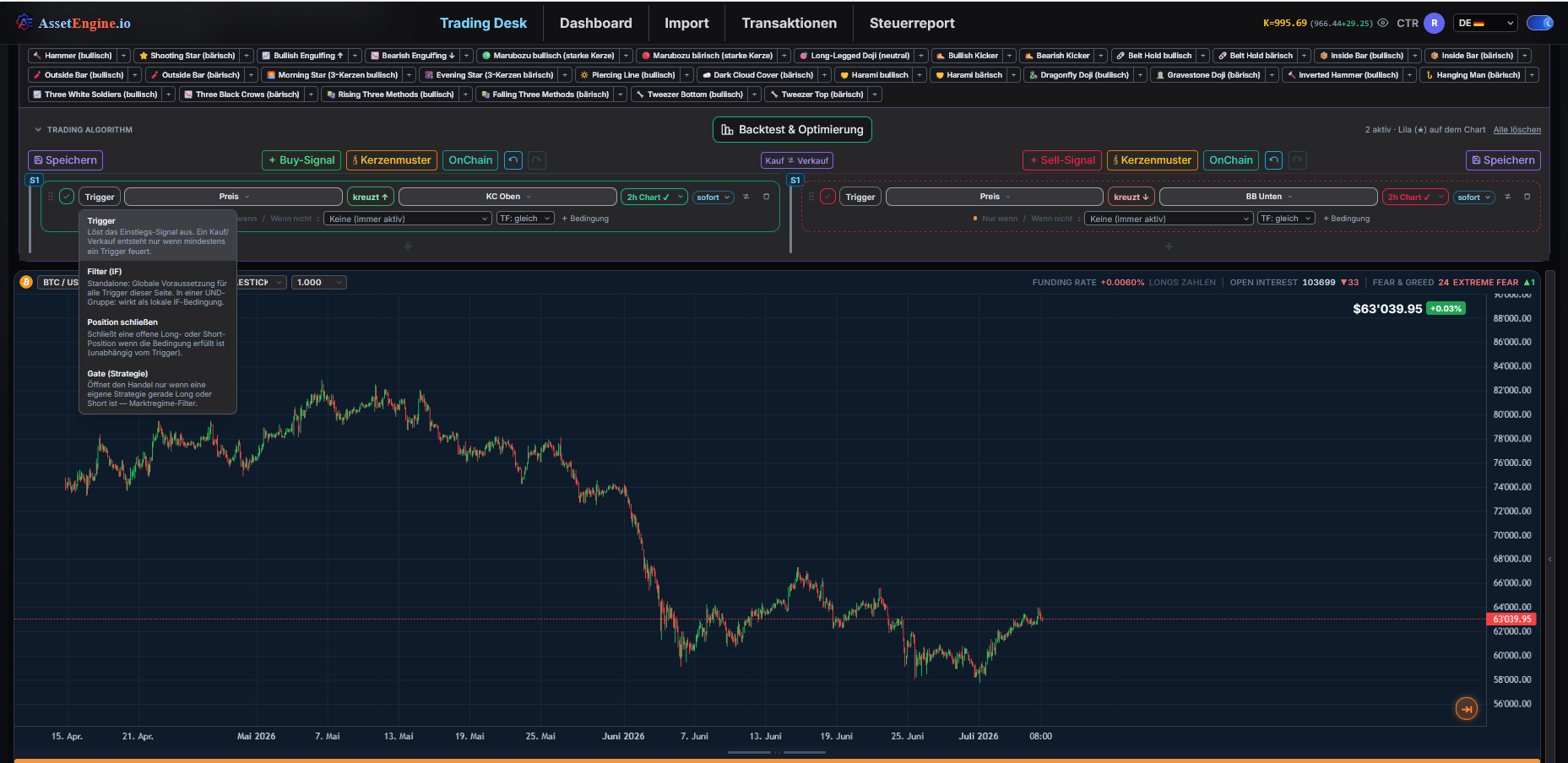Add + Bedingung to sell rule

tap(1346, 219)
